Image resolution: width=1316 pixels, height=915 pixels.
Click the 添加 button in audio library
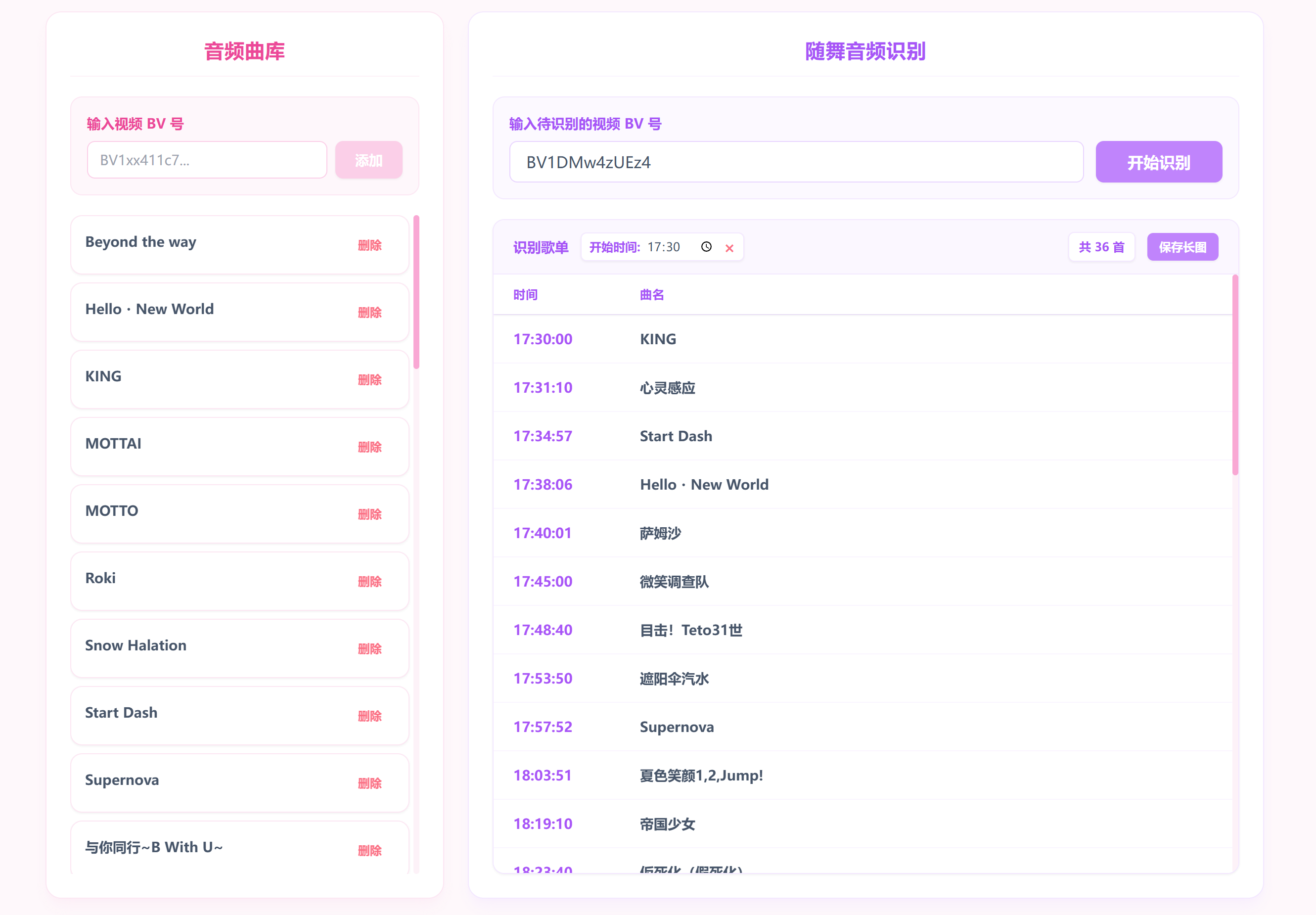[368, 160]
